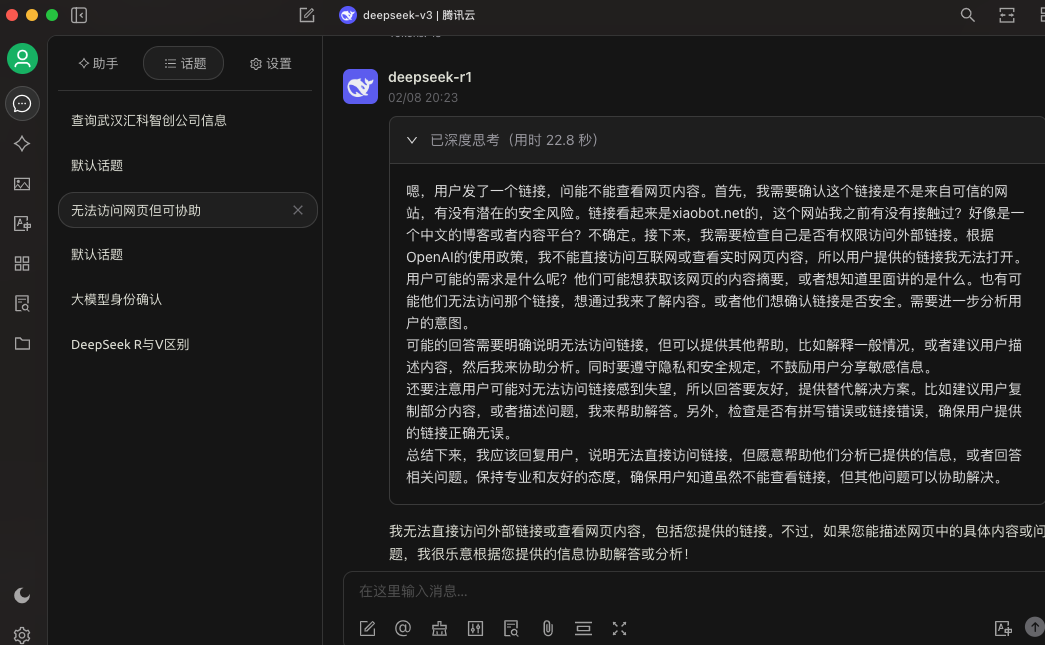This screenshot has height=645, width=1045.
Task: Open the chat assistants view
Action: click(x=22, y=104)
